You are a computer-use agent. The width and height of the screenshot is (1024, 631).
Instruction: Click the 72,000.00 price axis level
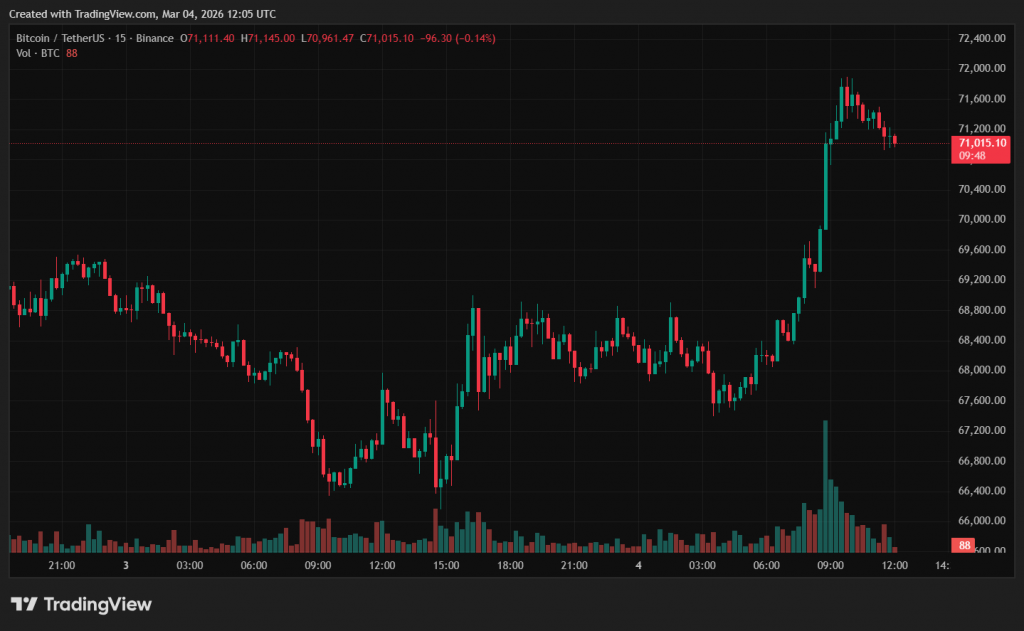click(980, 68)
